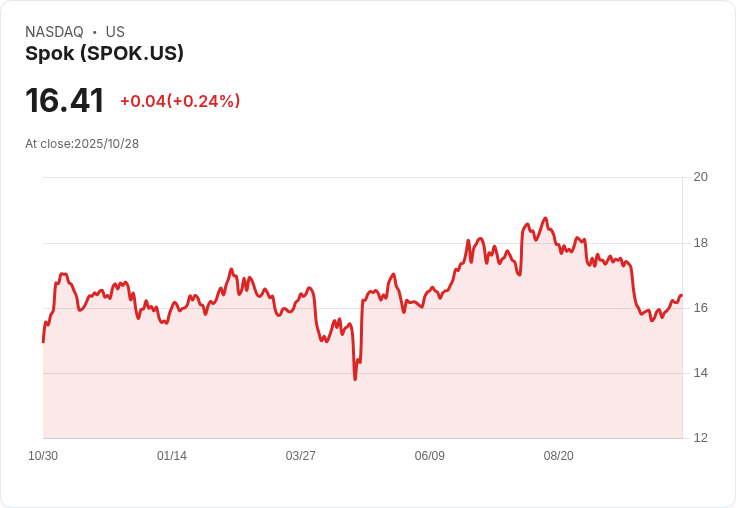
Task: Select the 06/09 date on the x-axis
Action: tap(429, 456)
